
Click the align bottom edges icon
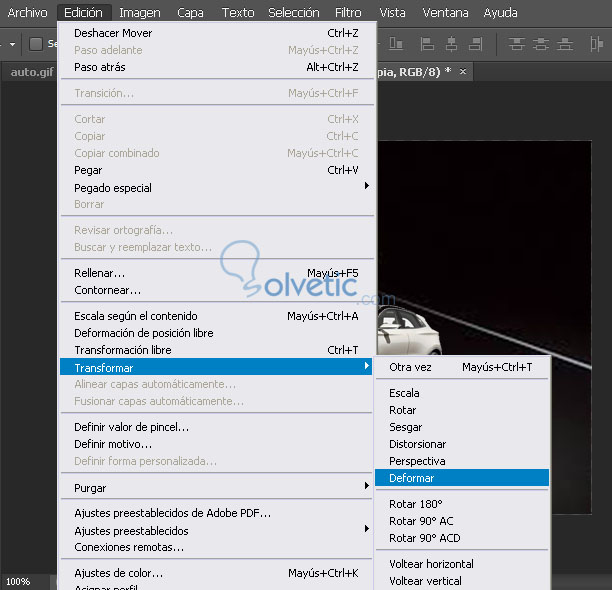coord(396,44)
